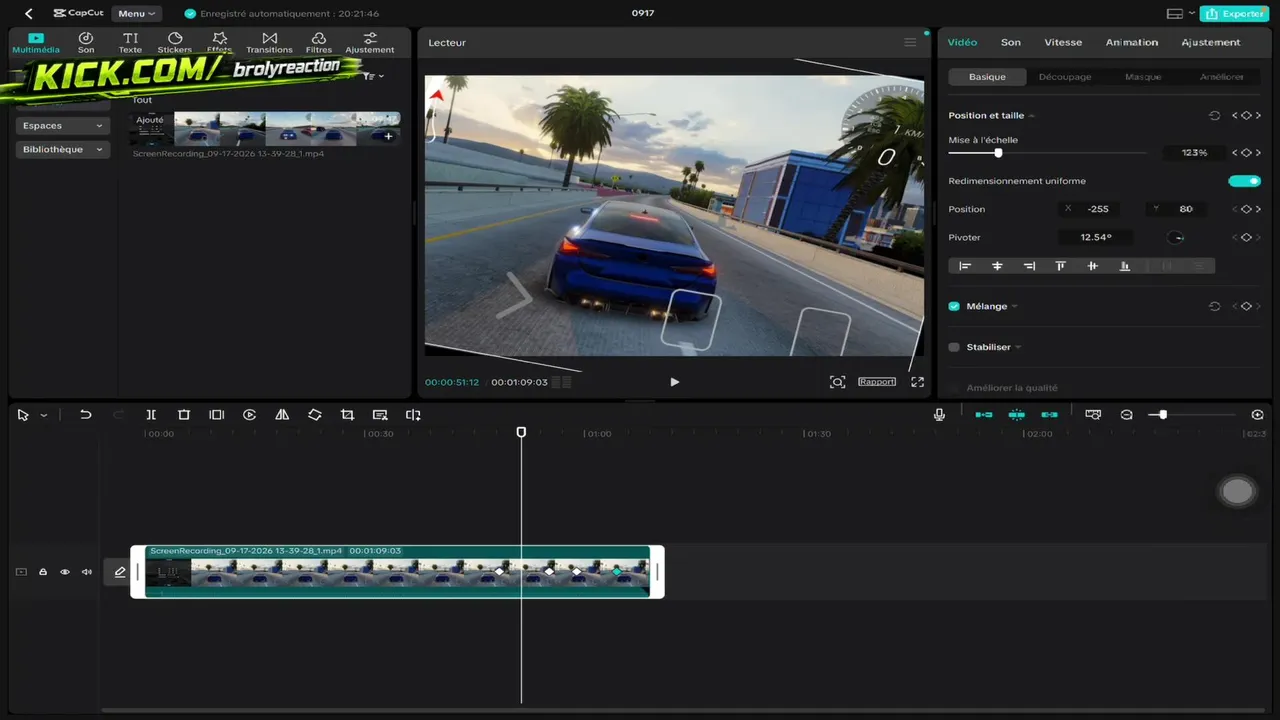The width and height of the screenshot is (1280, 720).
Task: Open the crop tool in timeline toolbar
Action: point(347,415)
